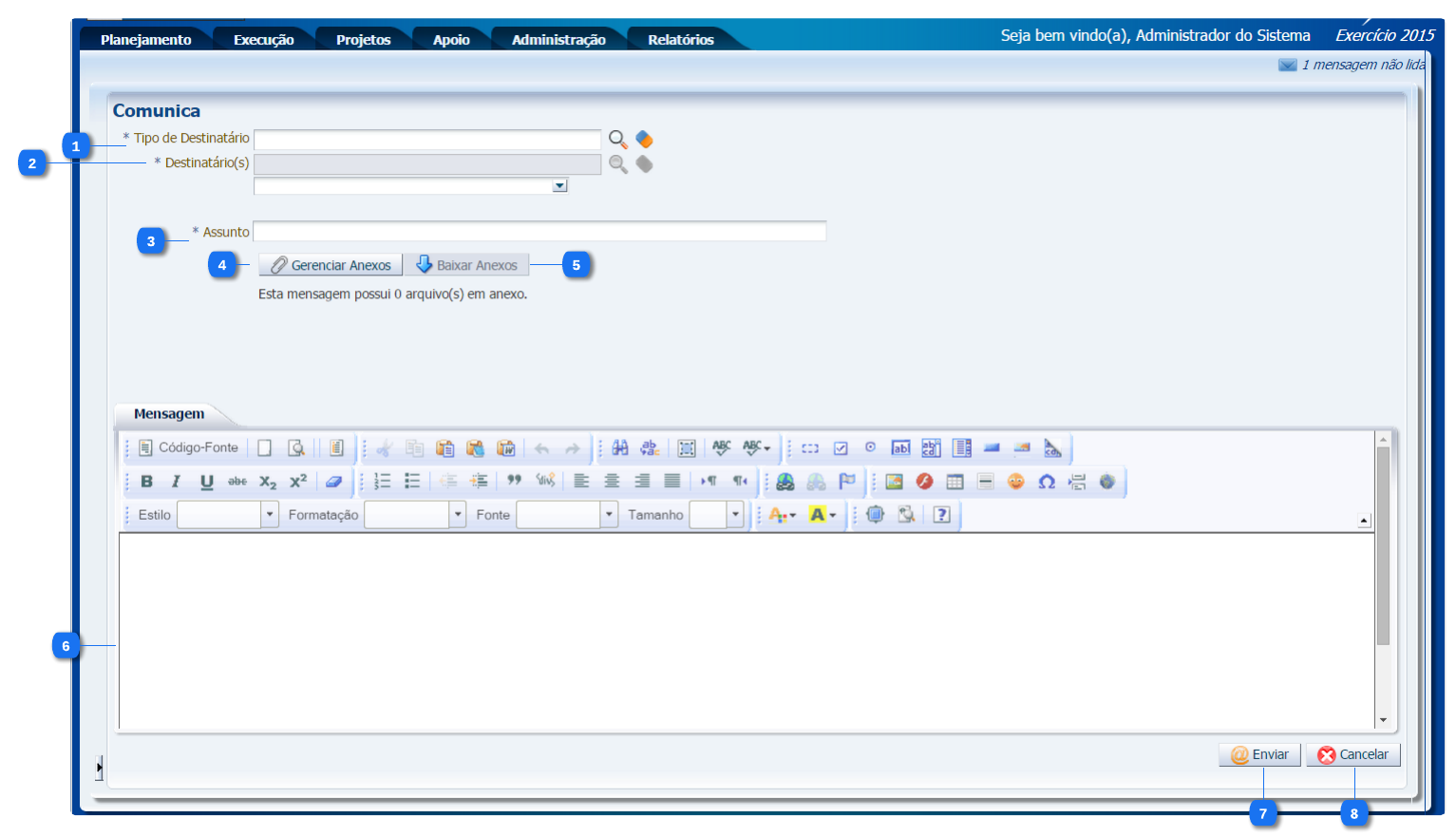Screen dimensions: 1456x837
Task: Click the Enviar button
Action: pyautogui.click(x=1259, y=754)
